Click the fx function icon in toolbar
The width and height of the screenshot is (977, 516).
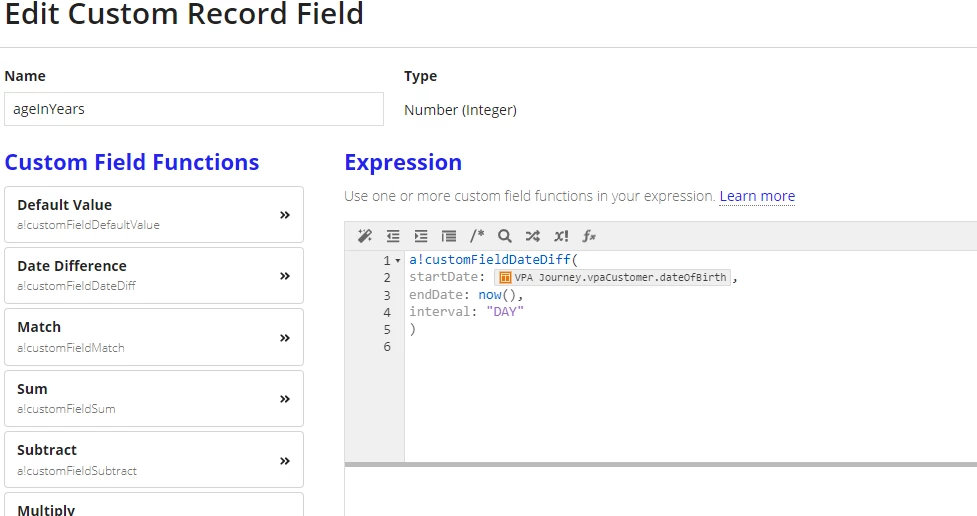coord(589,236)
